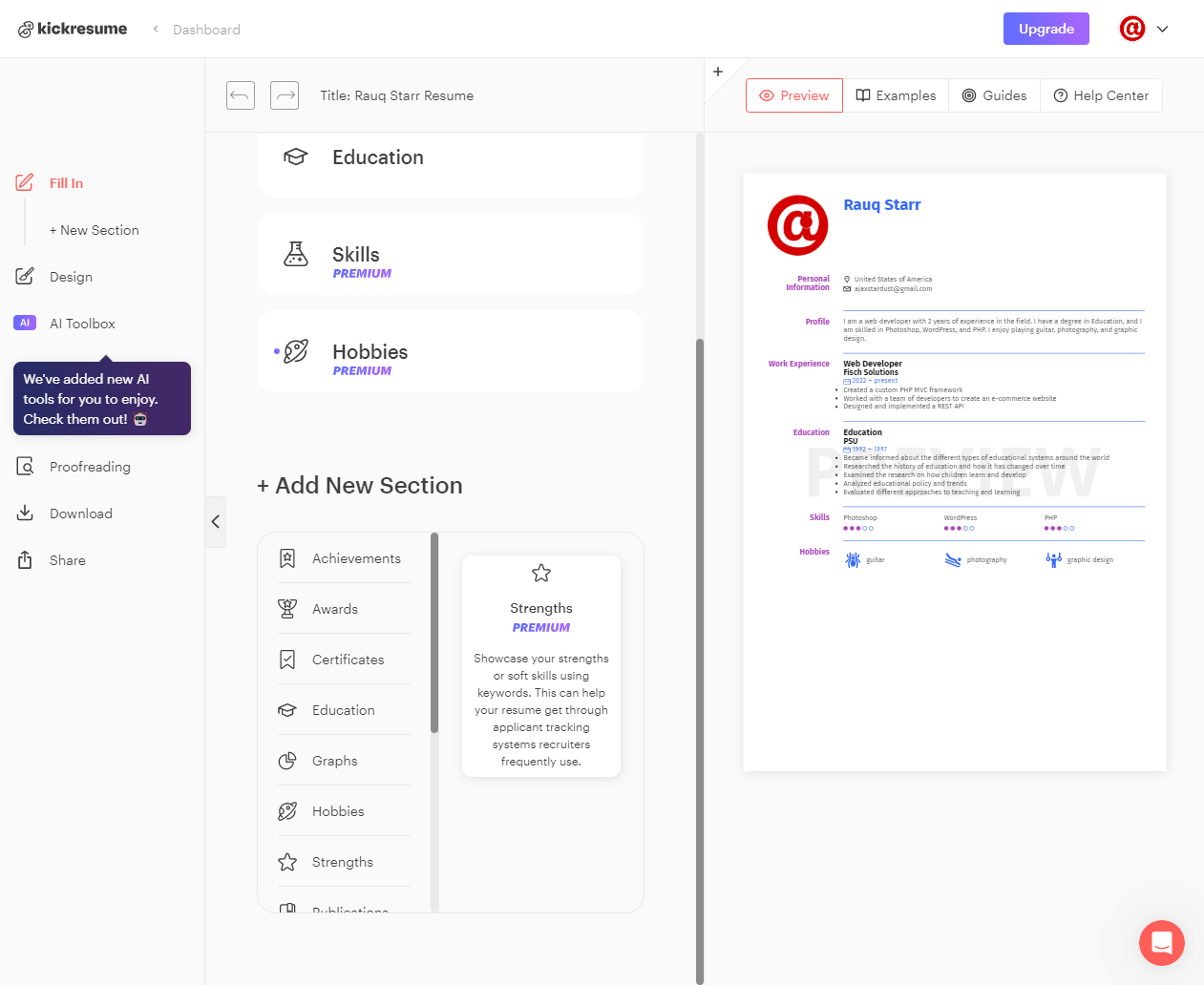Click the Photoshop skill rating dots
Viewport: 1204px width, 985px height.
pyautogui.click(x=858, y=528)
